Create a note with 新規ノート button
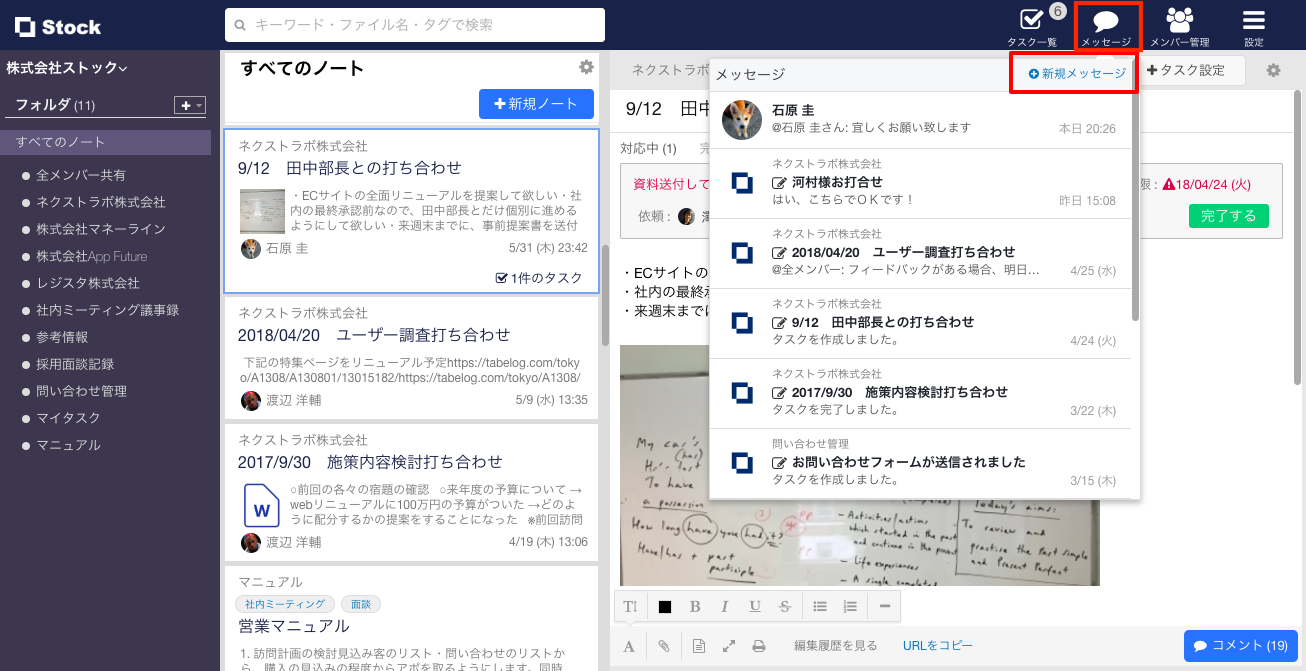Image resolution: width=1306 pixels, height=671 pixels. click(536, 104)
